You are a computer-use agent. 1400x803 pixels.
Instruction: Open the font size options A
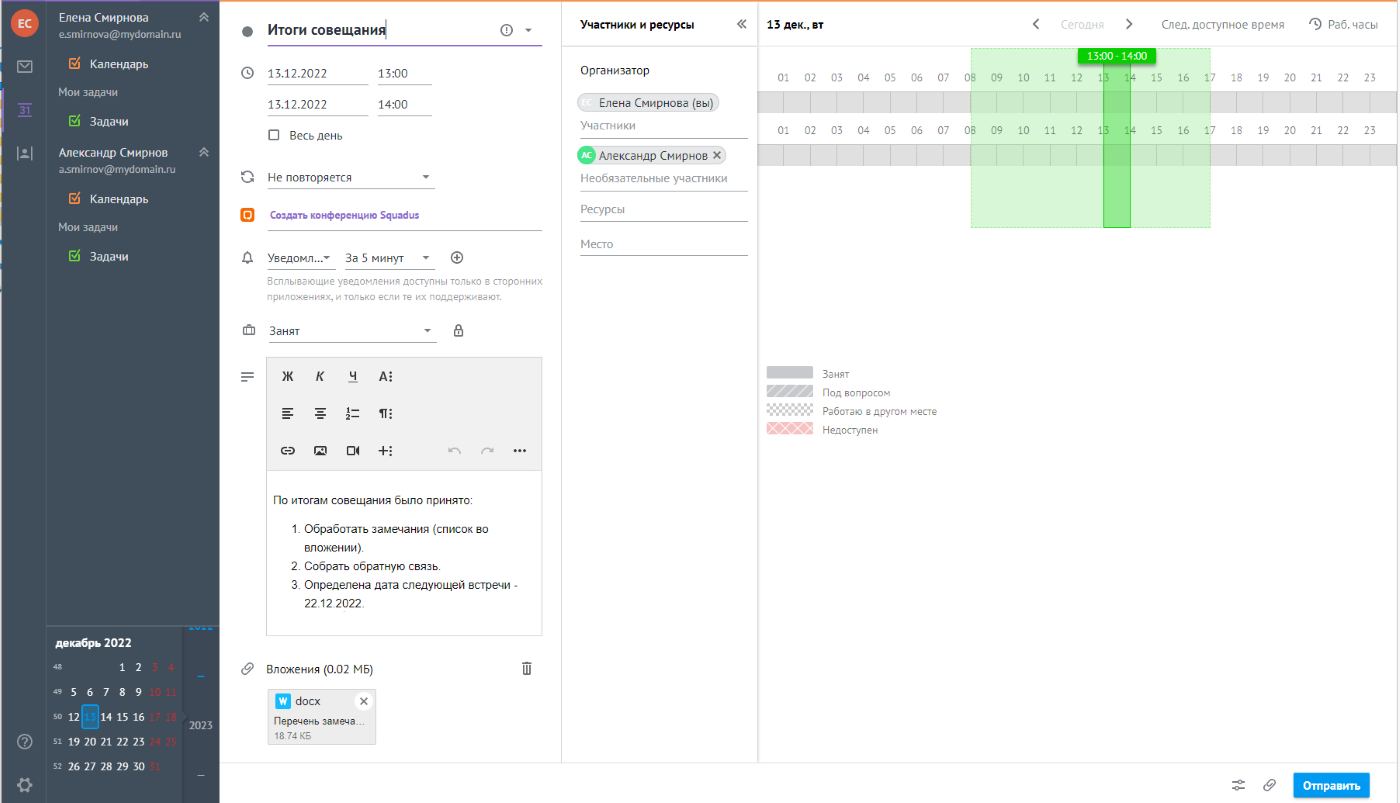click(386, 377)
